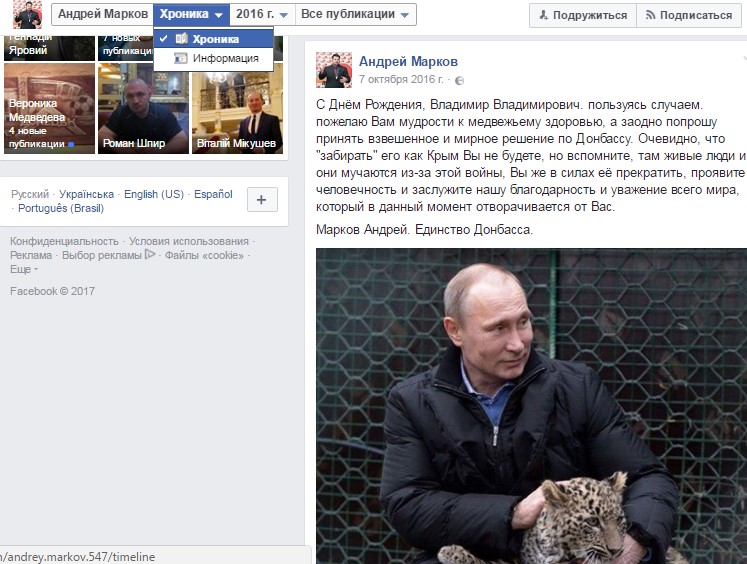Switch language to Українська
This screenshot has height=564, width=747.
(86, 194)
